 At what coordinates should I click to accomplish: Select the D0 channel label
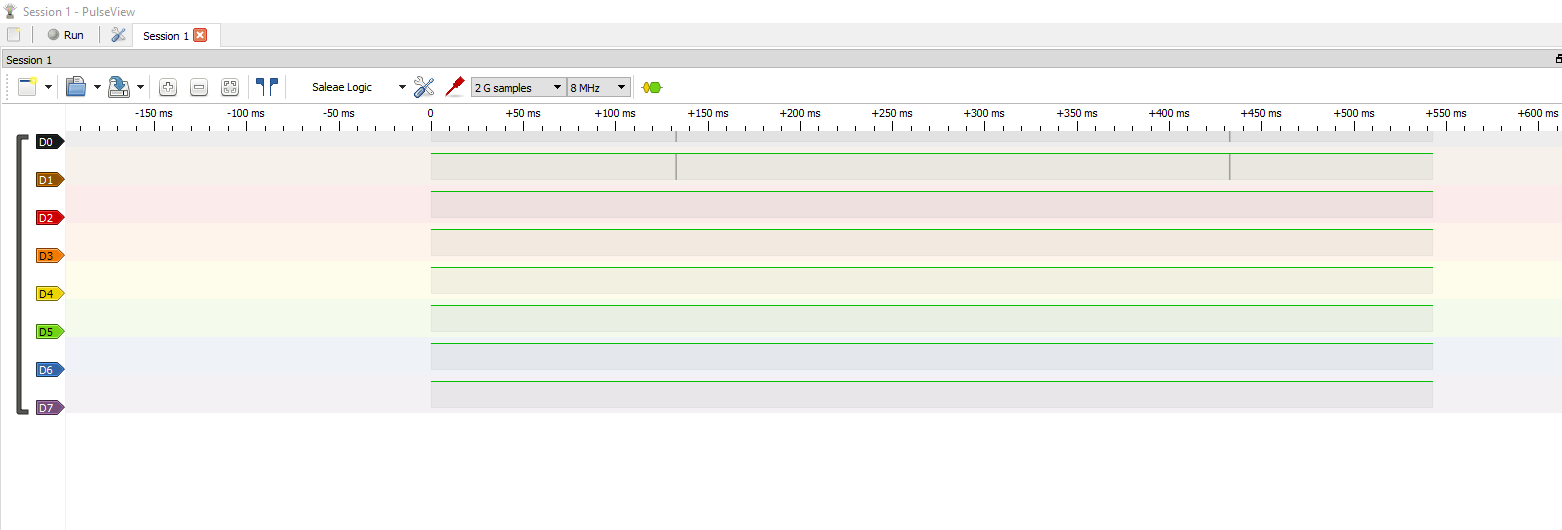click(x=49, y=141)
